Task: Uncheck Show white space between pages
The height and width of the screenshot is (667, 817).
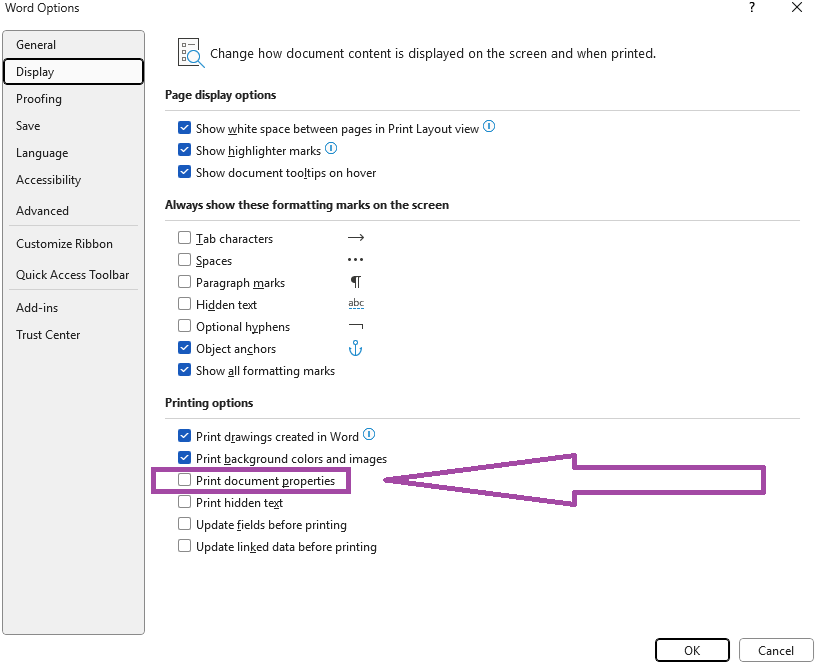Action: [184, 128]
